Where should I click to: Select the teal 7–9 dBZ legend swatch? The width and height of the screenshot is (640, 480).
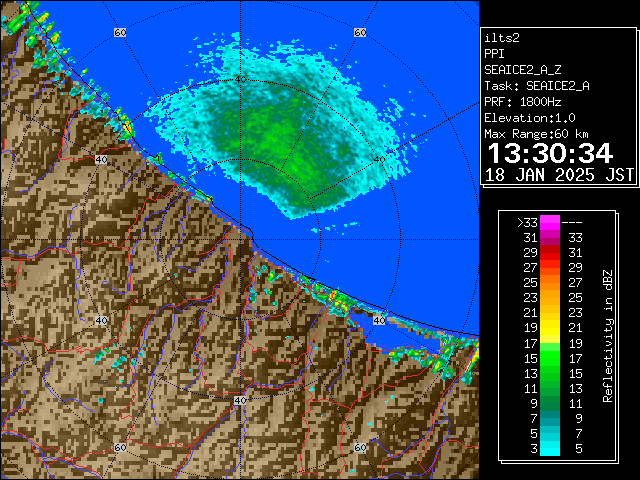(550, 418)
